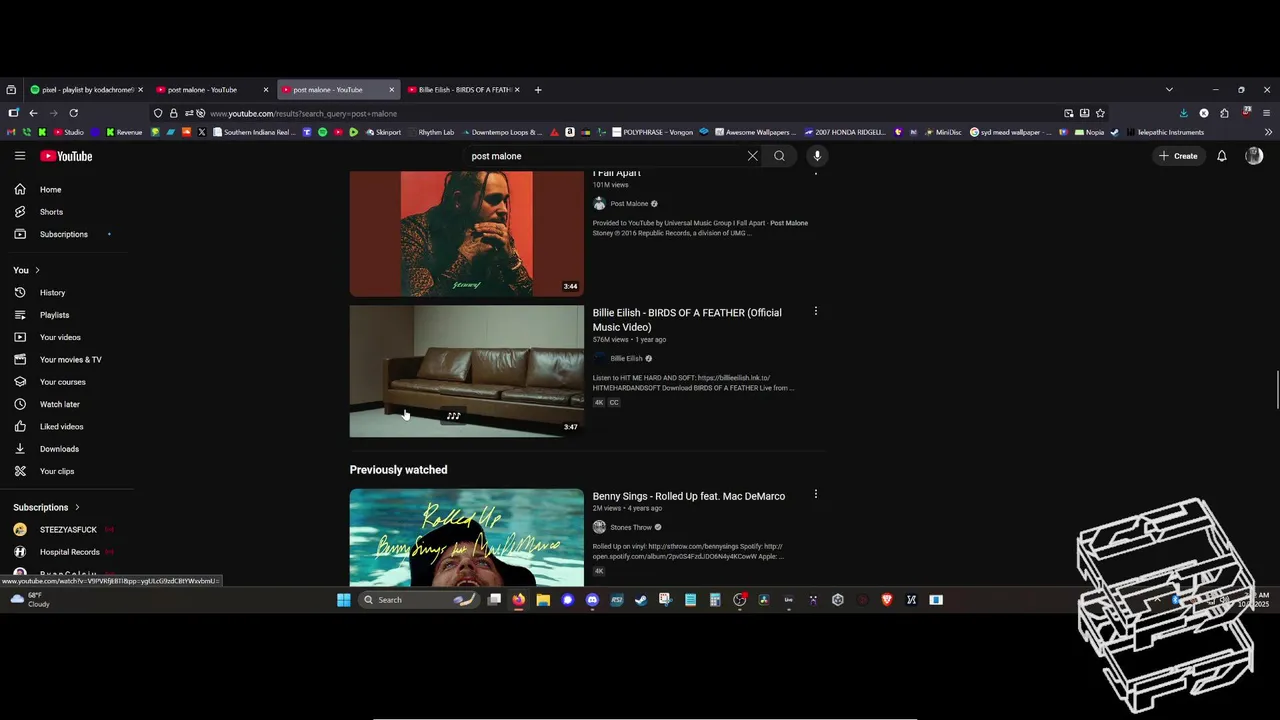The width and height of the screenshot is (1280, 720).
Task: Open the Skinport bookmark
Action: tap(383, 132)
